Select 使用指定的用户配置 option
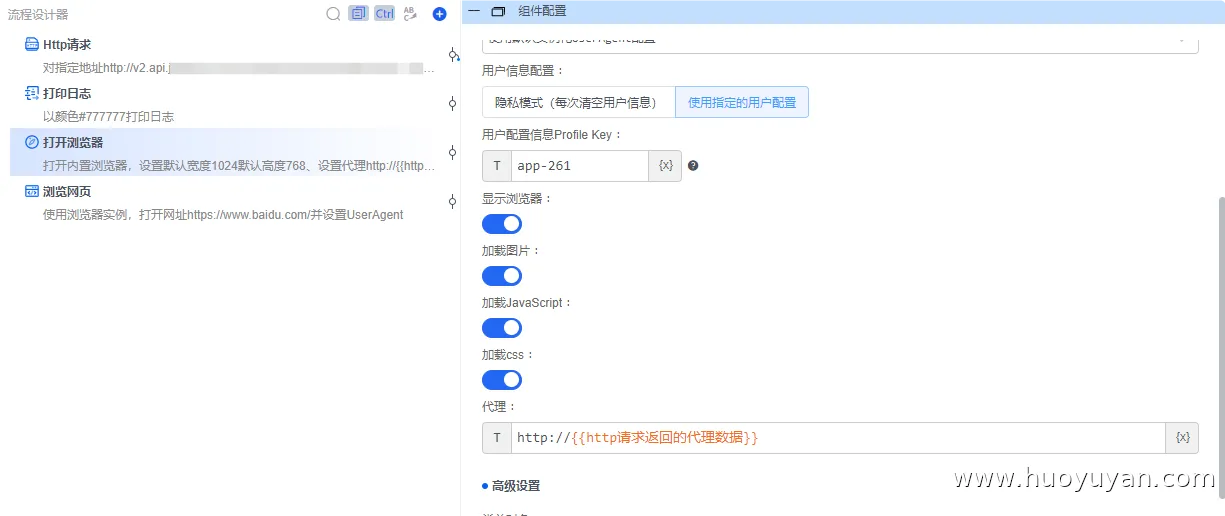The image size is (1225, 516). pyautogui.click(x=742, y=102)
